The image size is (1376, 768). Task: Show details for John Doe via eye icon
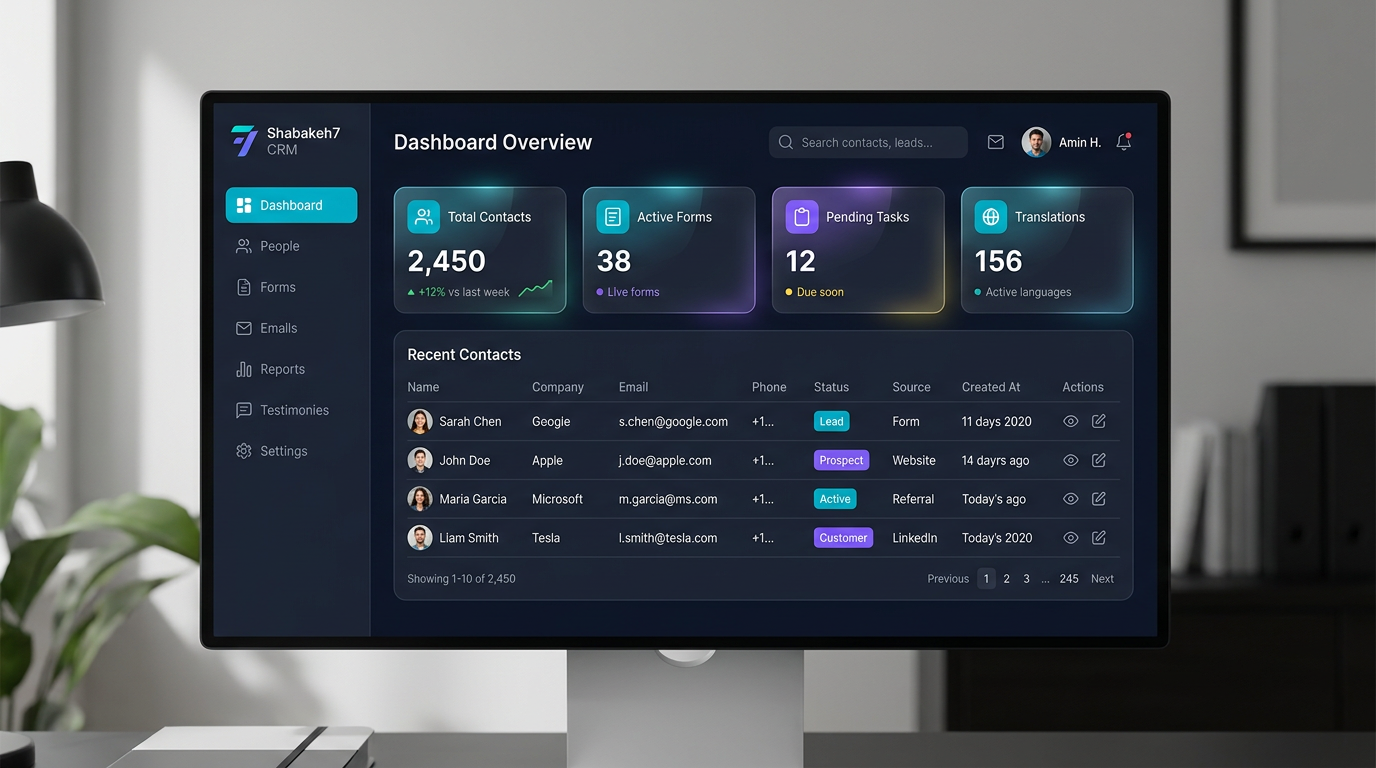pos(1070,460)
